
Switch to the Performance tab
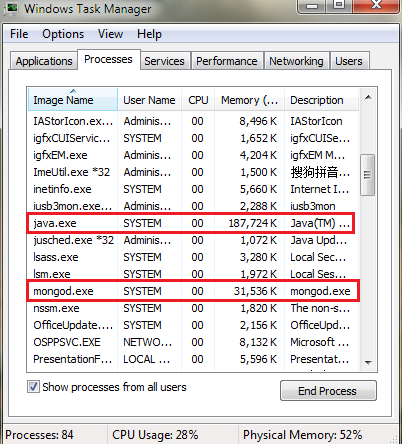coord(227,61)
